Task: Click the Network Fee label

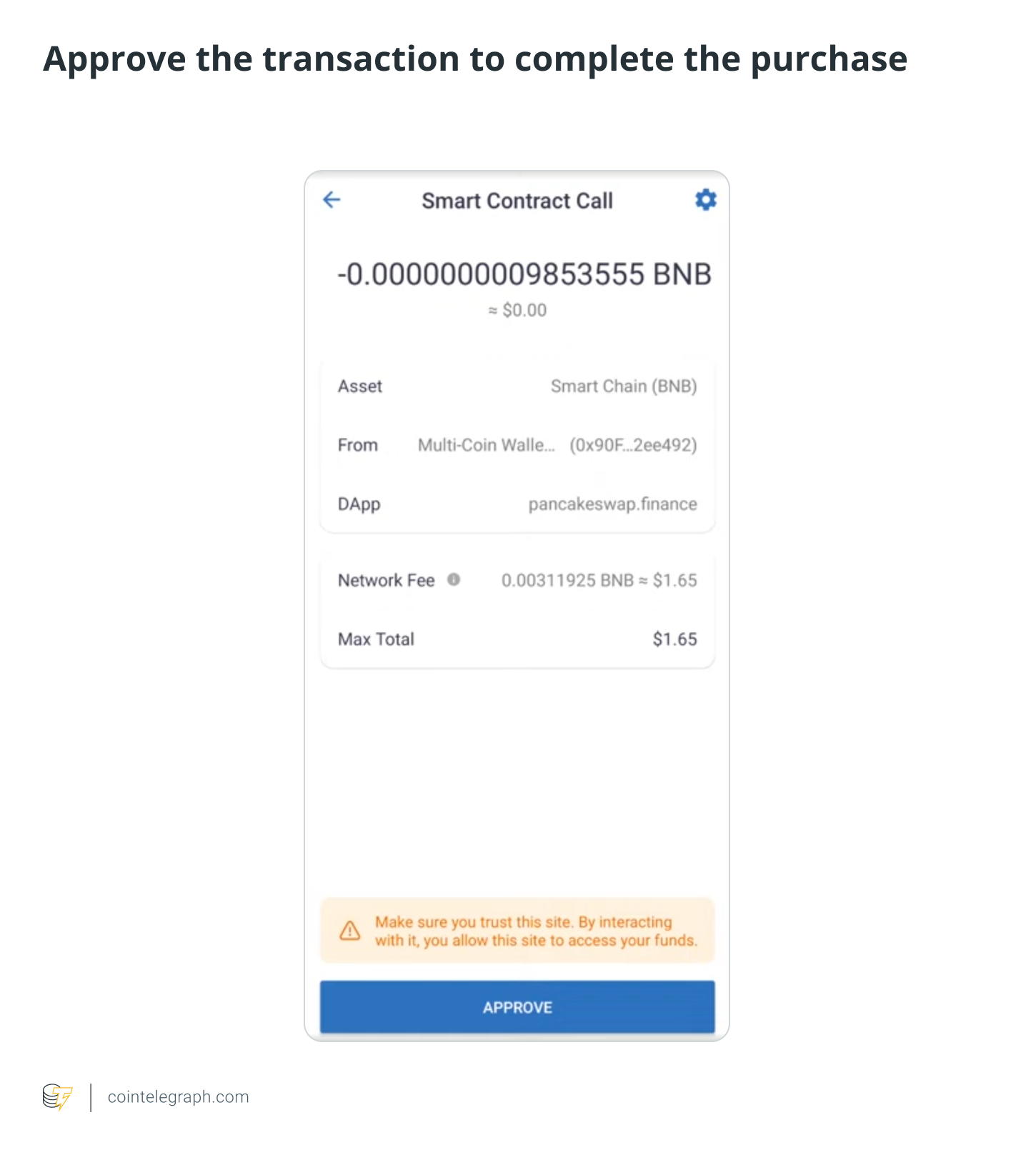Action: tap(386, 581)
